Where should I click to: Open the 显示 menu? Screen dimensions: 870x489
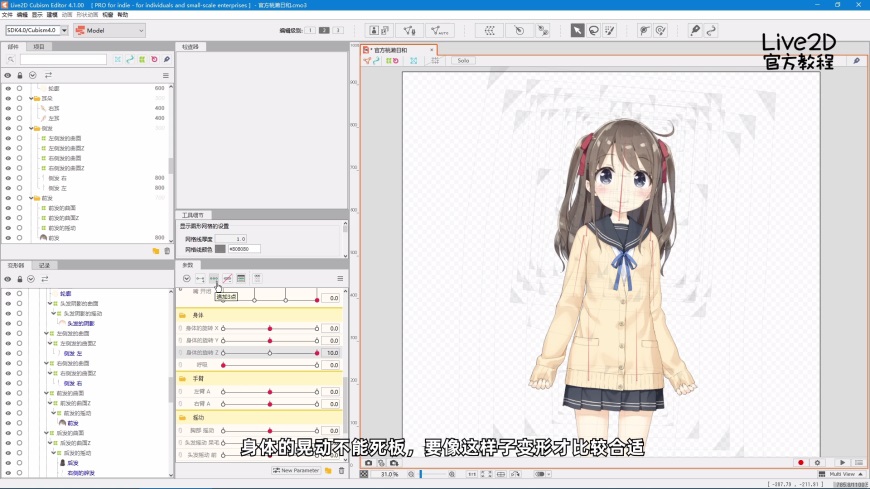click(37, 15)
